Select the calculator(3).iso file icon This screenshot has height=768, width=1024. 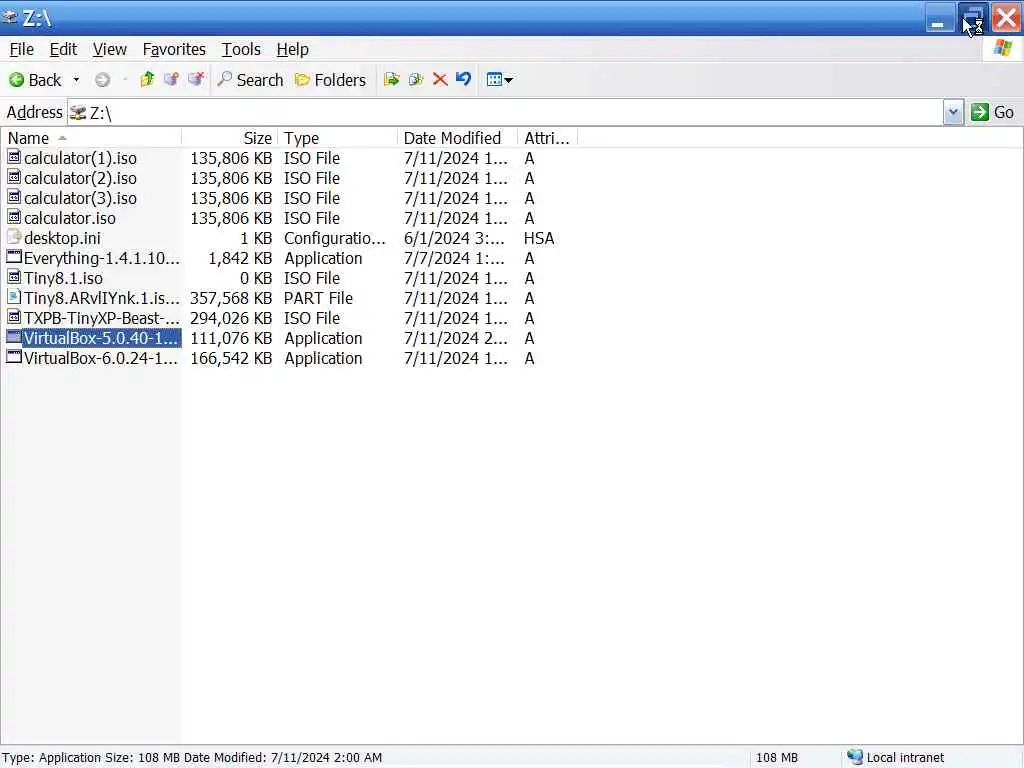pos(14,197)
